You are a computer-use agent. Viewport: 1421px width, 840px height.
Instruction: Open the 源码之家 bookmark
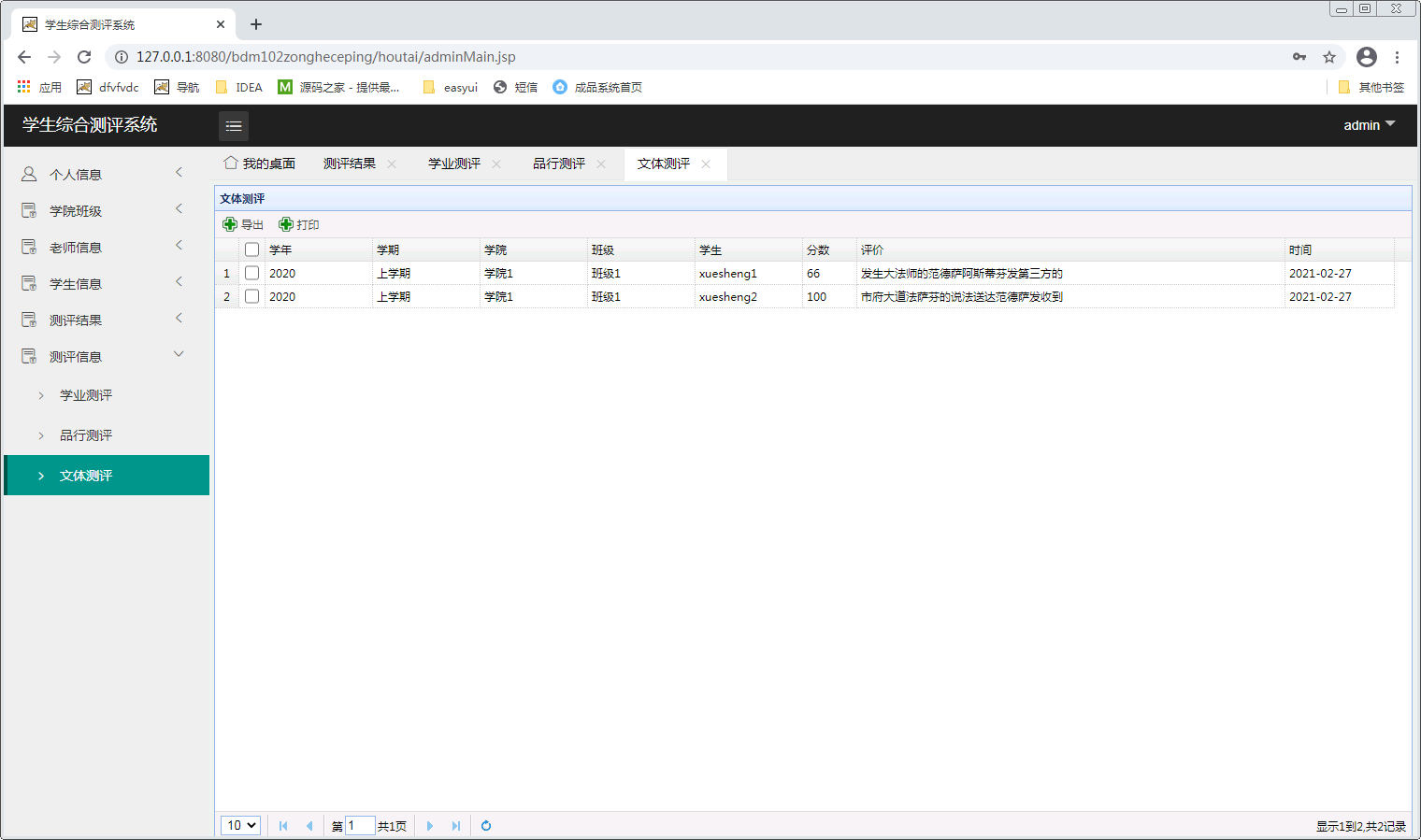click(x=338, y=87)
